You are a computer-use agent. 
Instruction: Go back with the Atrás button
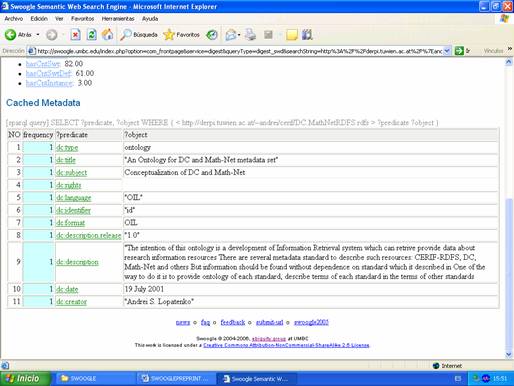click(x=18, y=35)
